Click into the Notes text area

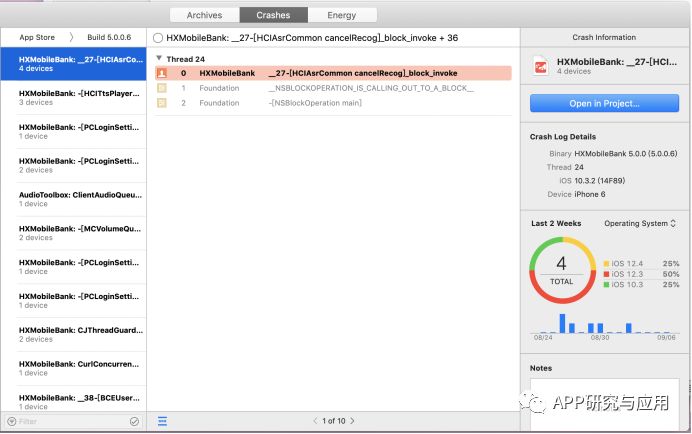click(x=604, y=404)
